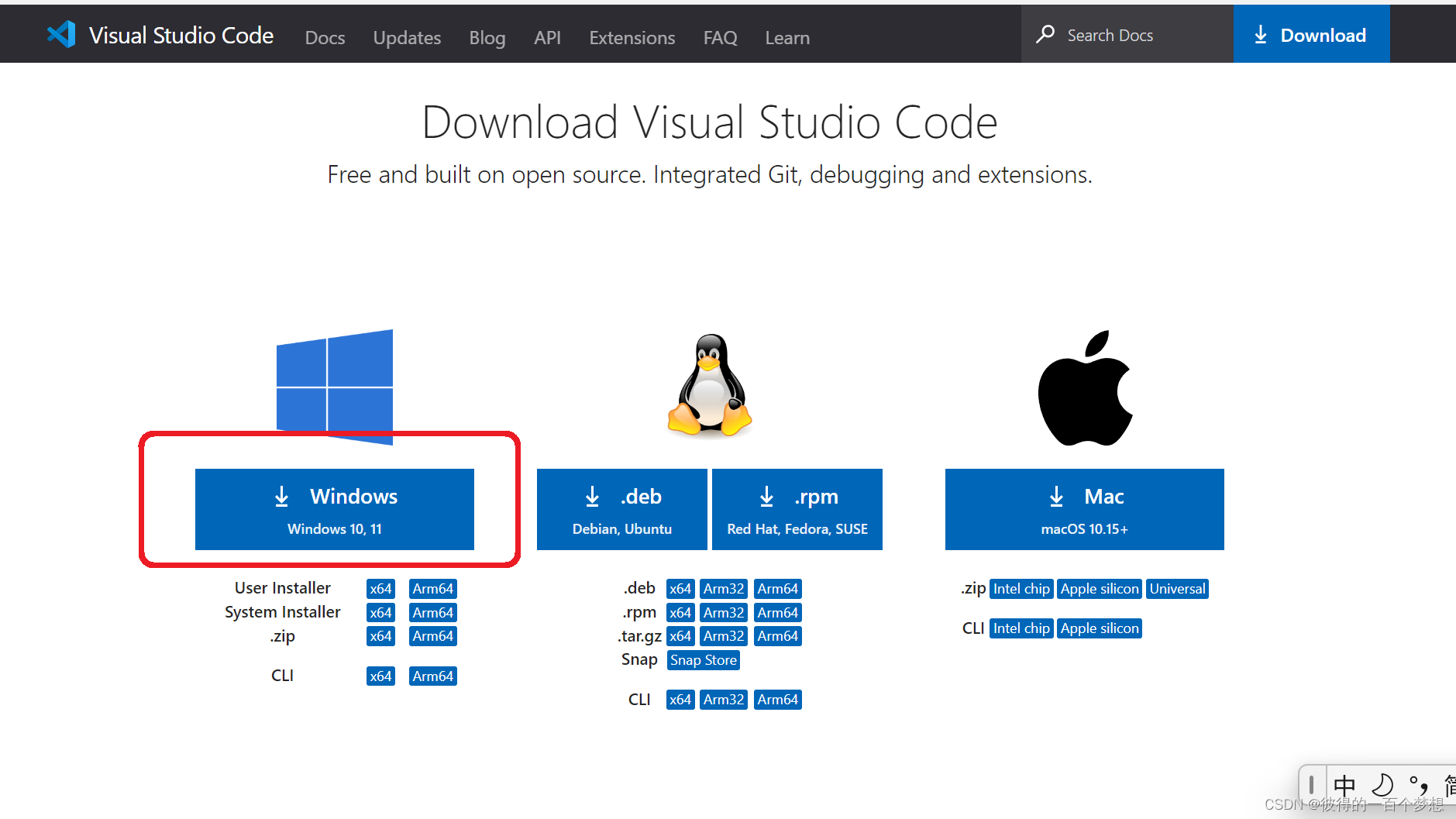Open the Extensions navigation link
Image resolution: width=1456 pixels, height=819 pixels.
632,37
